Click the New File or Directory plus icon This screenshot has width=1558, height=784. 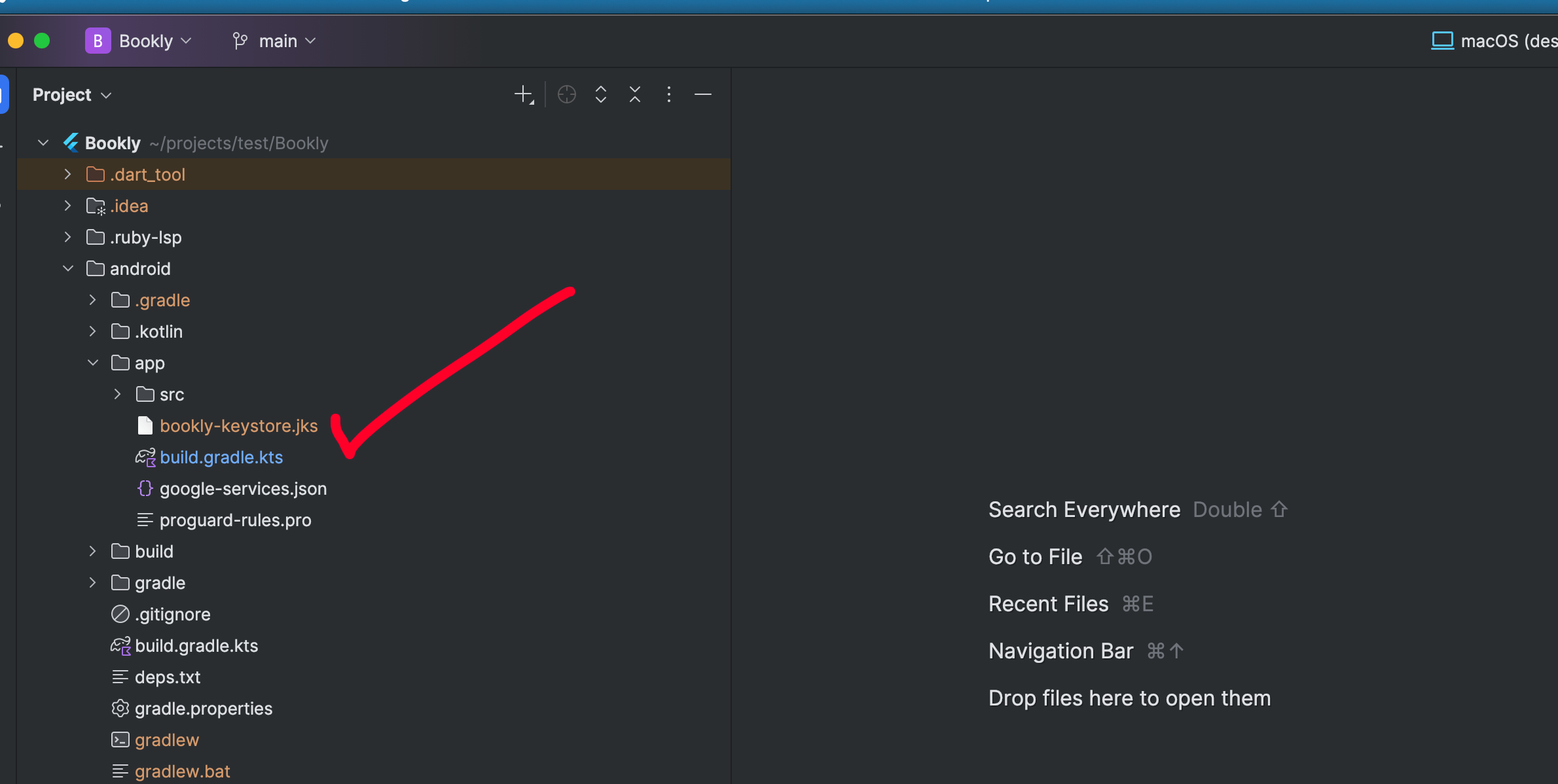(524, 95)
